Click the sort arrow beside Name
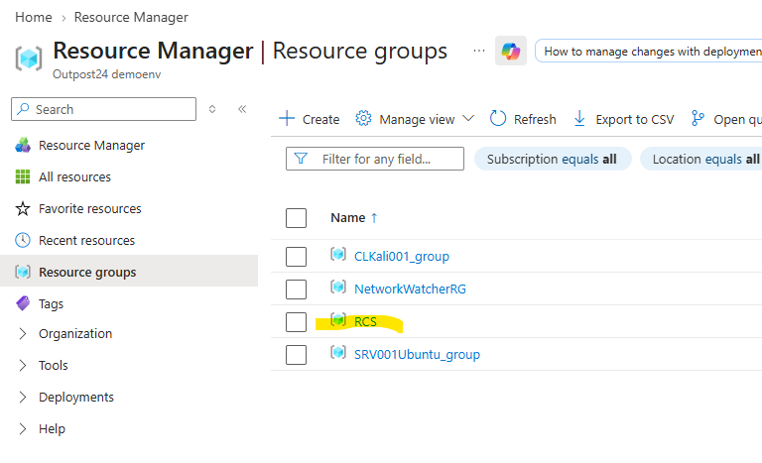762x463 pixels. [x=374, y=218]
